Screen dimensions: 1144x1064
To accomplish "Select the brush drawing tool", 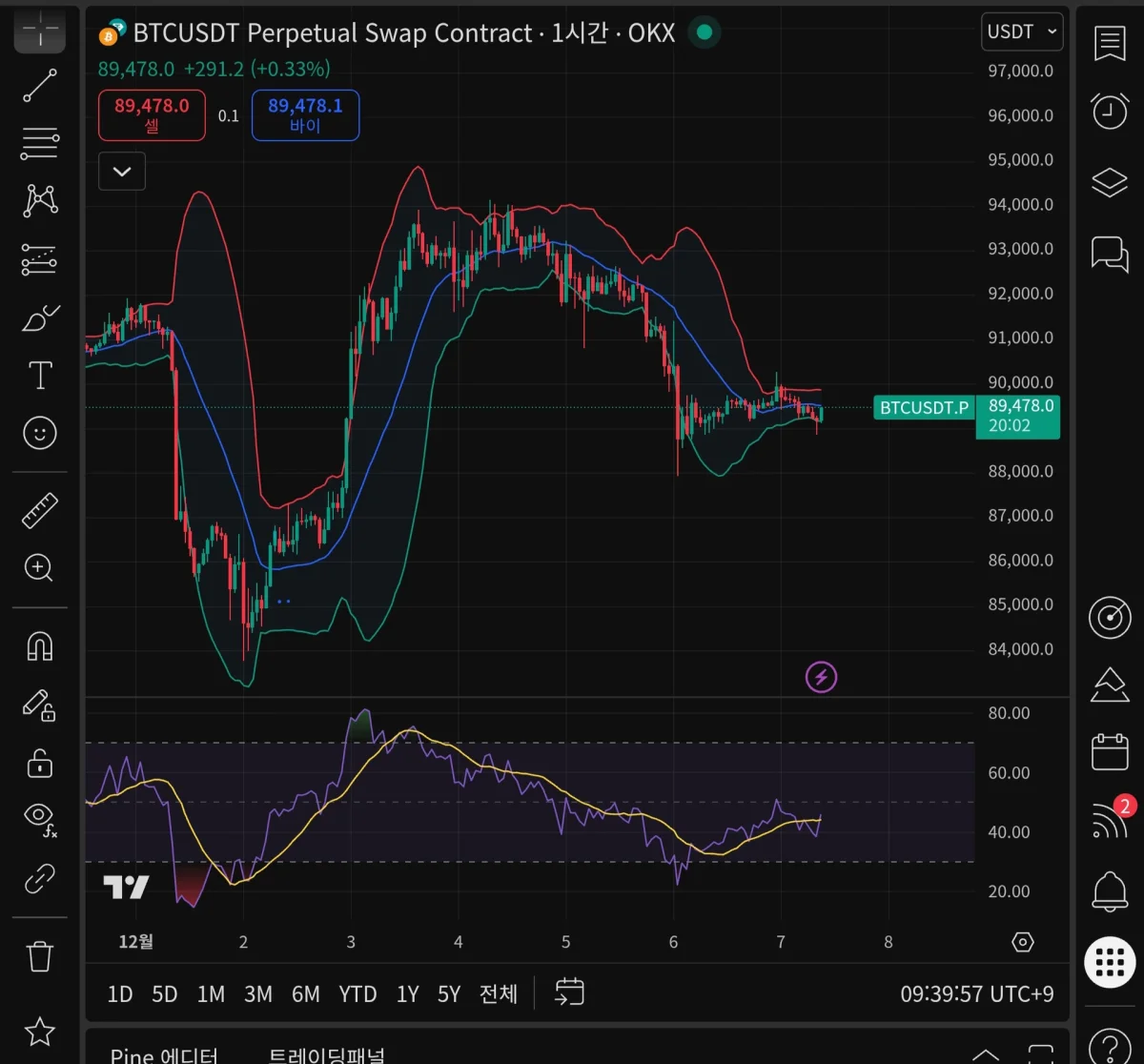I will pos(40,318).
